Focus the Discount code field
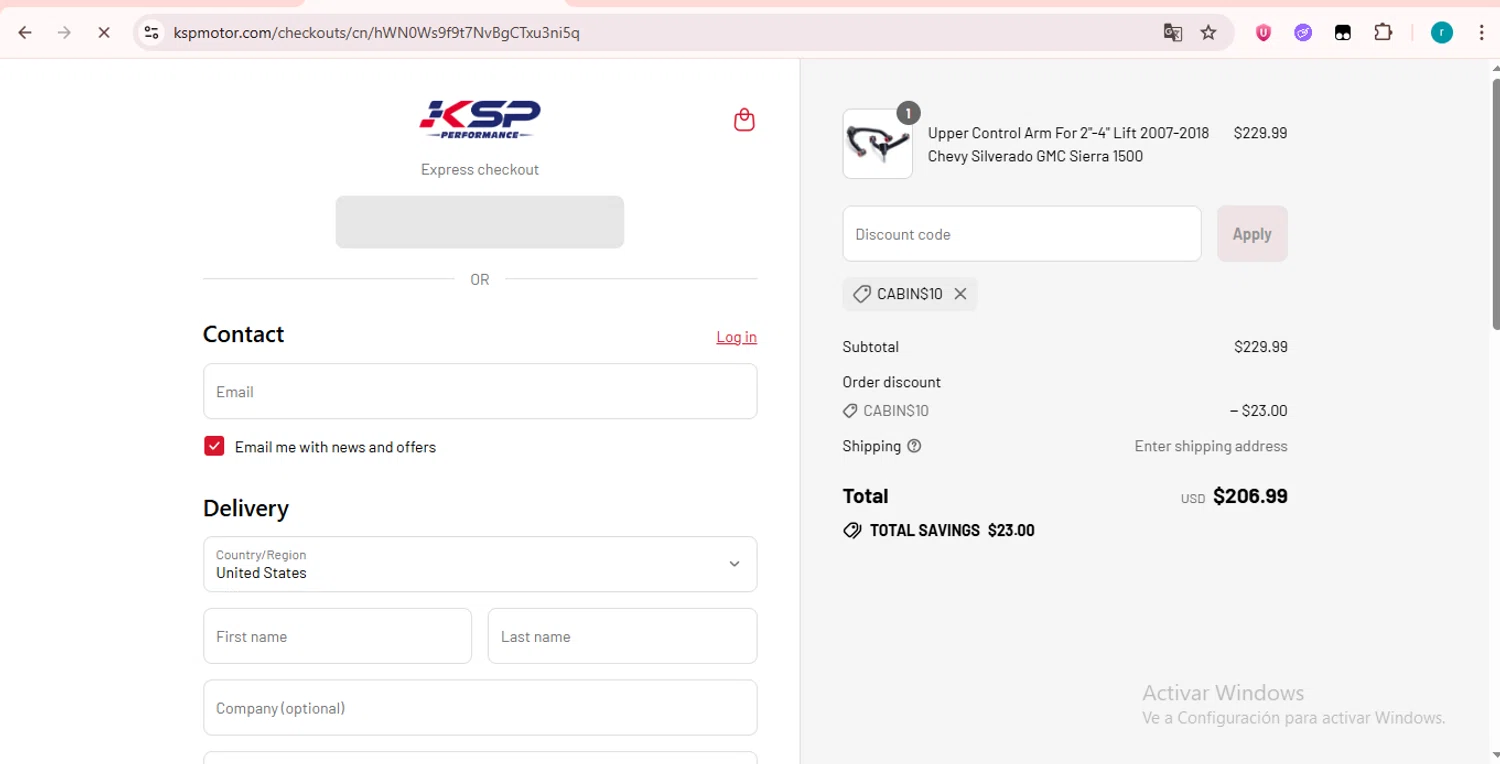Image resolution: width=1500 pixels, height=764 pixels. [1022, 234]
